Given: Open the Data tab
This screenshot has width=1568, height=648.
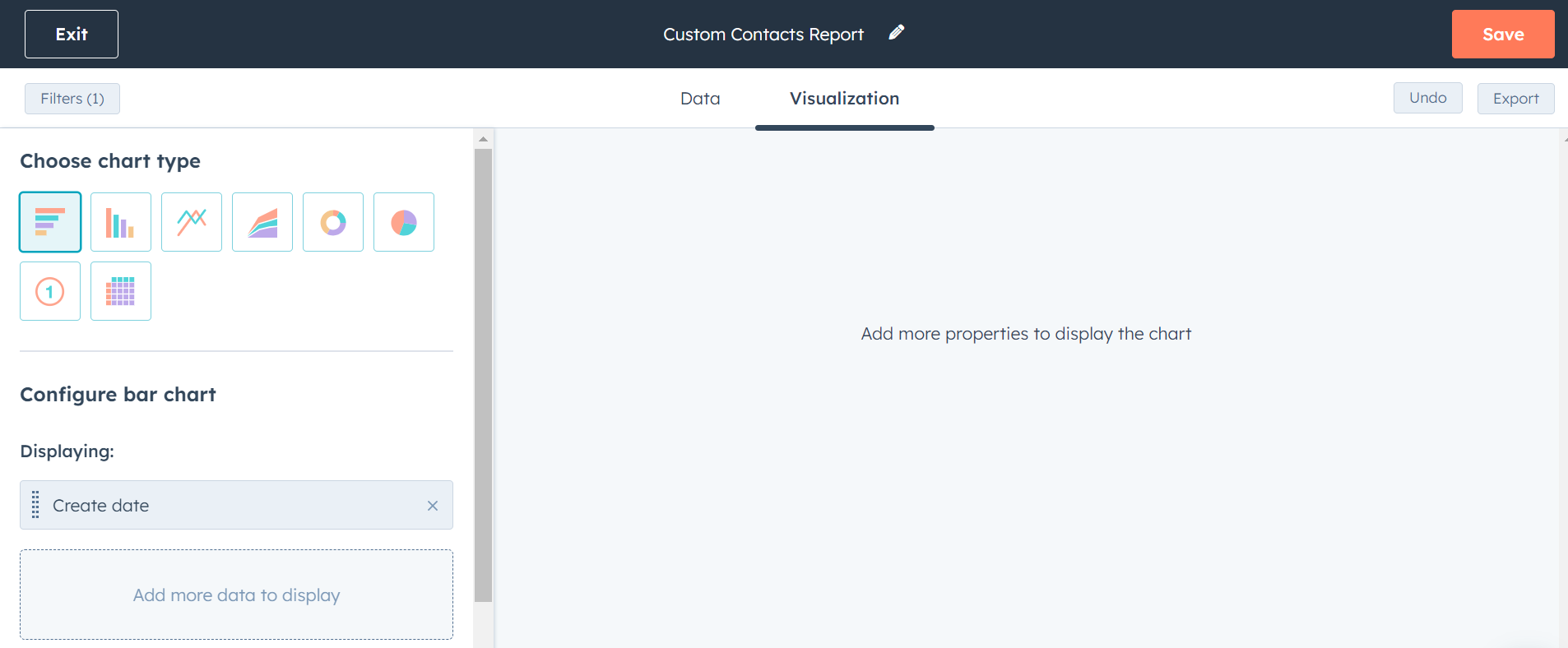Looking at the screenshot, I should pyautogui.click(x=700, y=99).
